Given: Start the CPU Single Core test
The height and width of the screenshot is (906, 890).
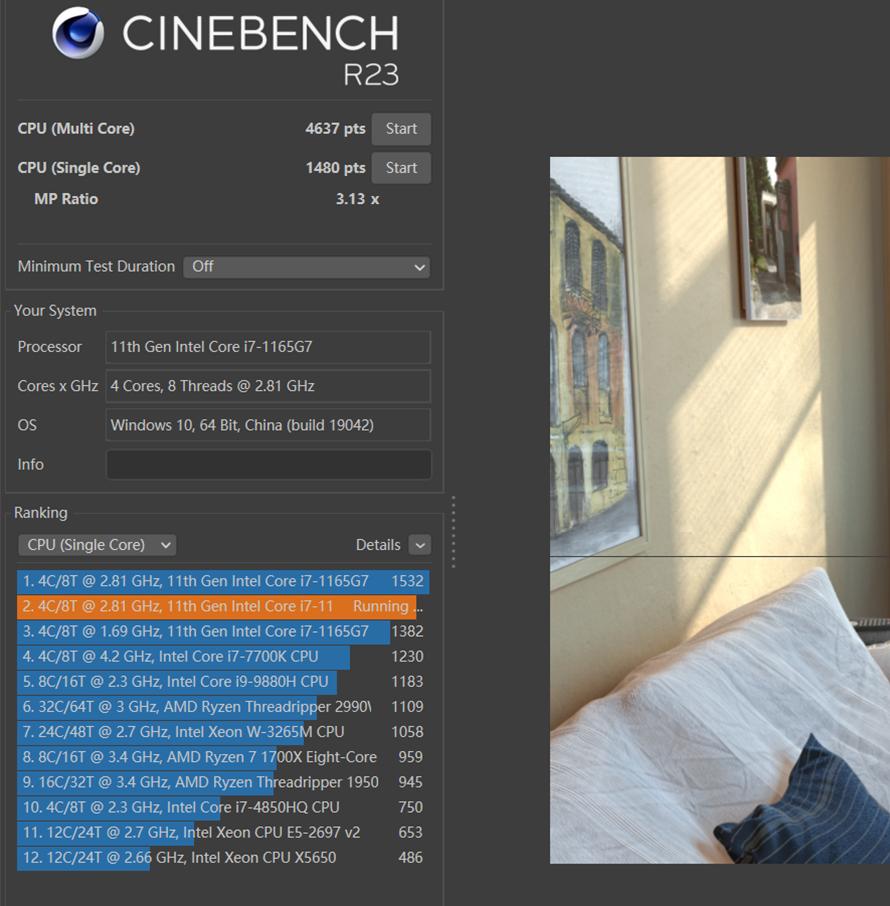Looking at the screenshot, I should tap(401, 168).
